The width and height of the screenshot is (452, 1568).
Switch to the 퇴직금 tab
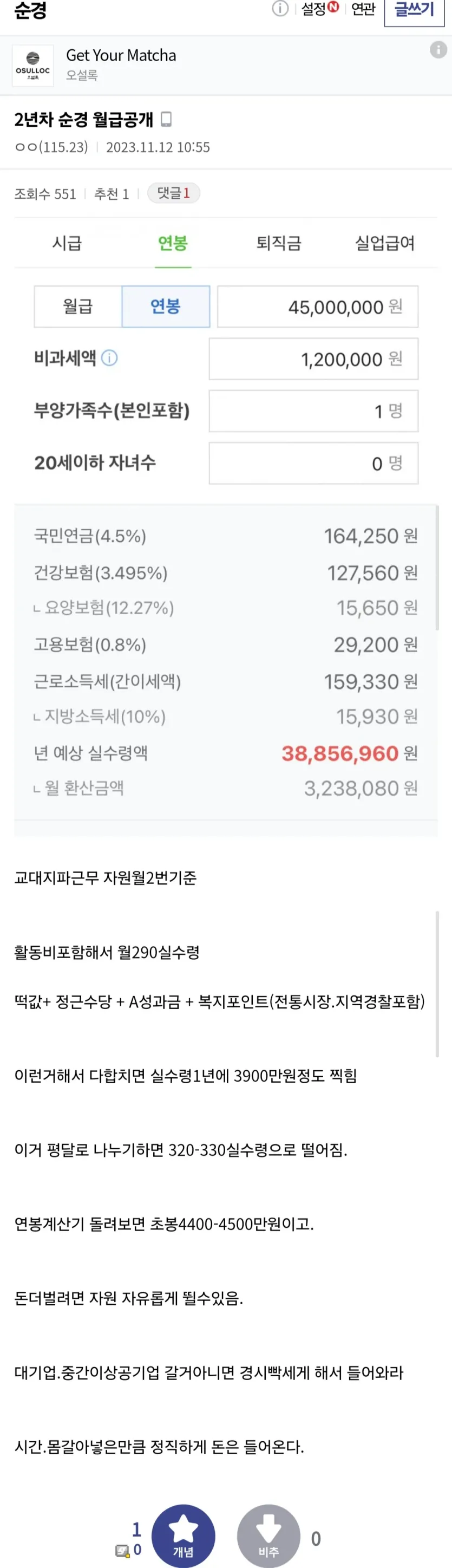(x=279, y=244)
